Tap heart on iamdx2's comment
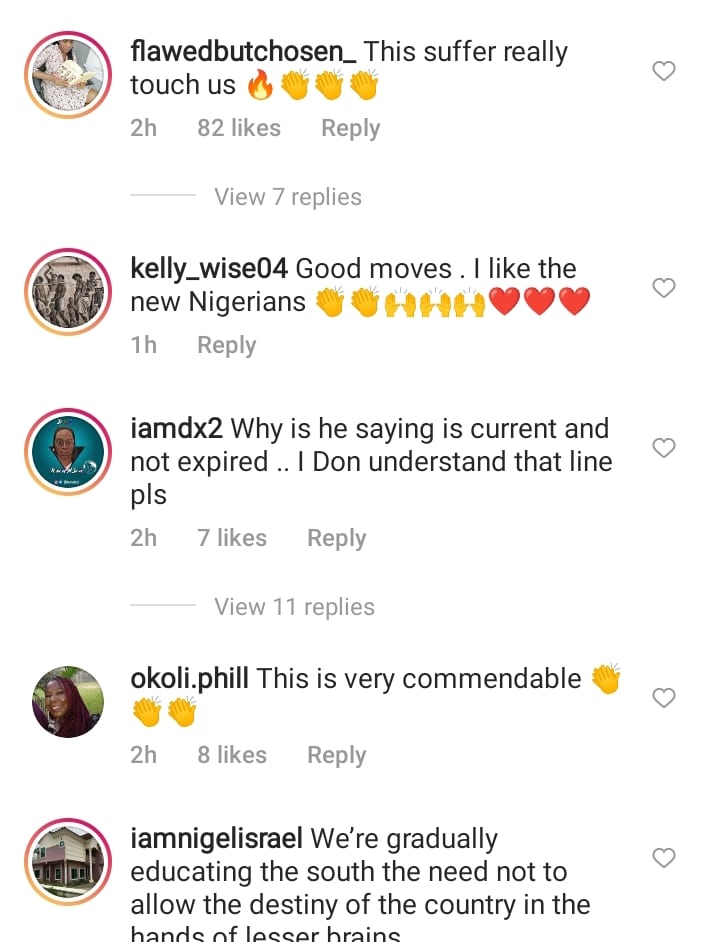The image size is (719, 942). [x=664, y=448]
